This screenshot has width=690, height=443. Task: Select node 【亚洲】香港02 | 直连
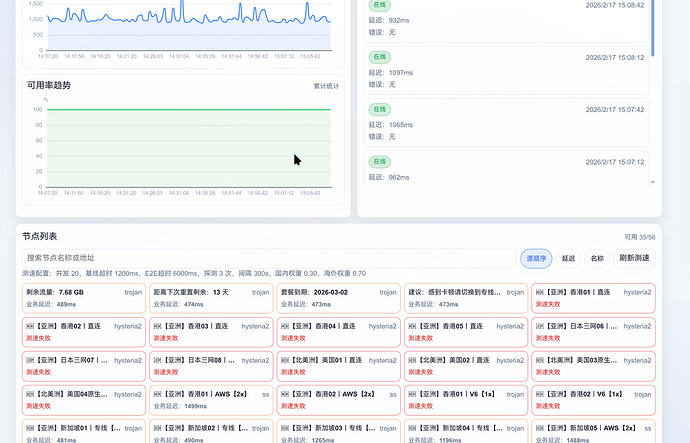pyautogui.click(x=84, y=332)
